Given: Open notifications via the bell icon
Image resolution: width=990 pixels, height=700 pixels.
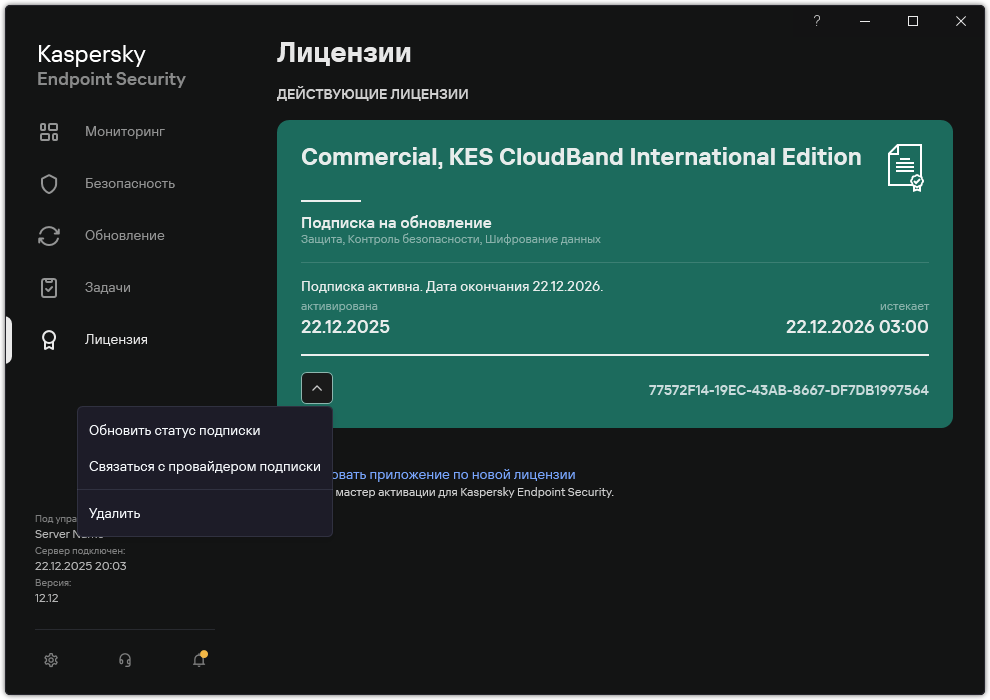Looking at the screenshot, I should 199,661.
